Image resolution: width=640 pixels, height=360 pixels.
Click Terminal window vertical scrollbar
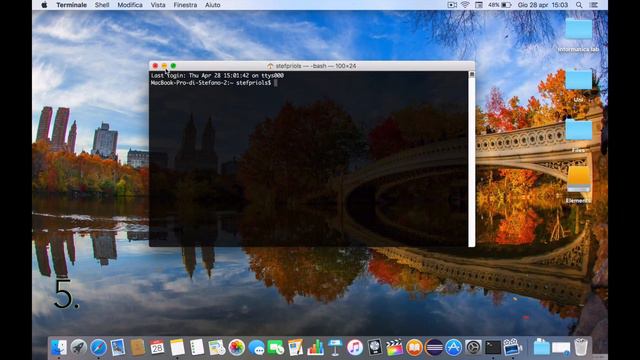point(472,159)
